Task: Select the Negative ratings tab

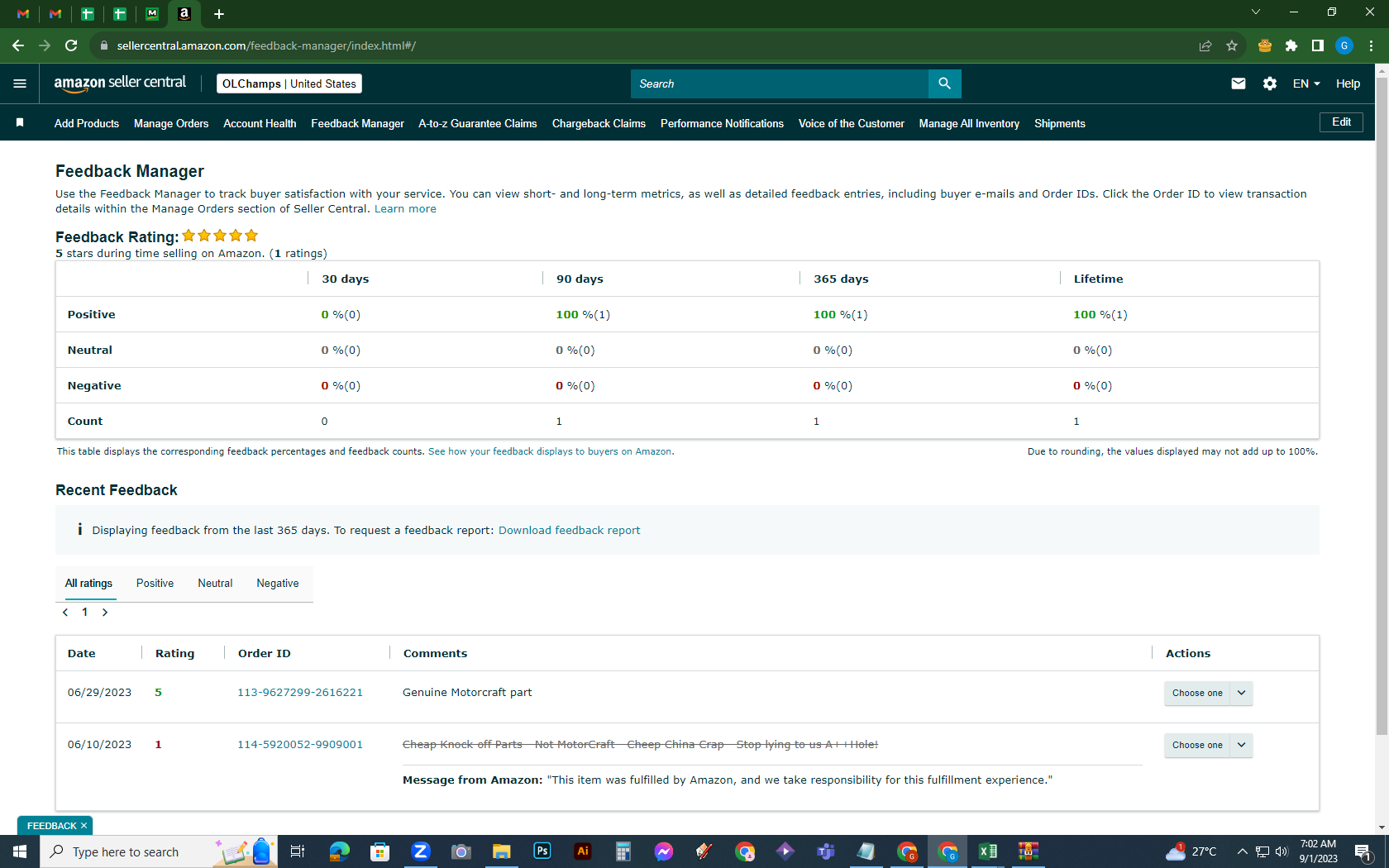Action: [278, 584]
